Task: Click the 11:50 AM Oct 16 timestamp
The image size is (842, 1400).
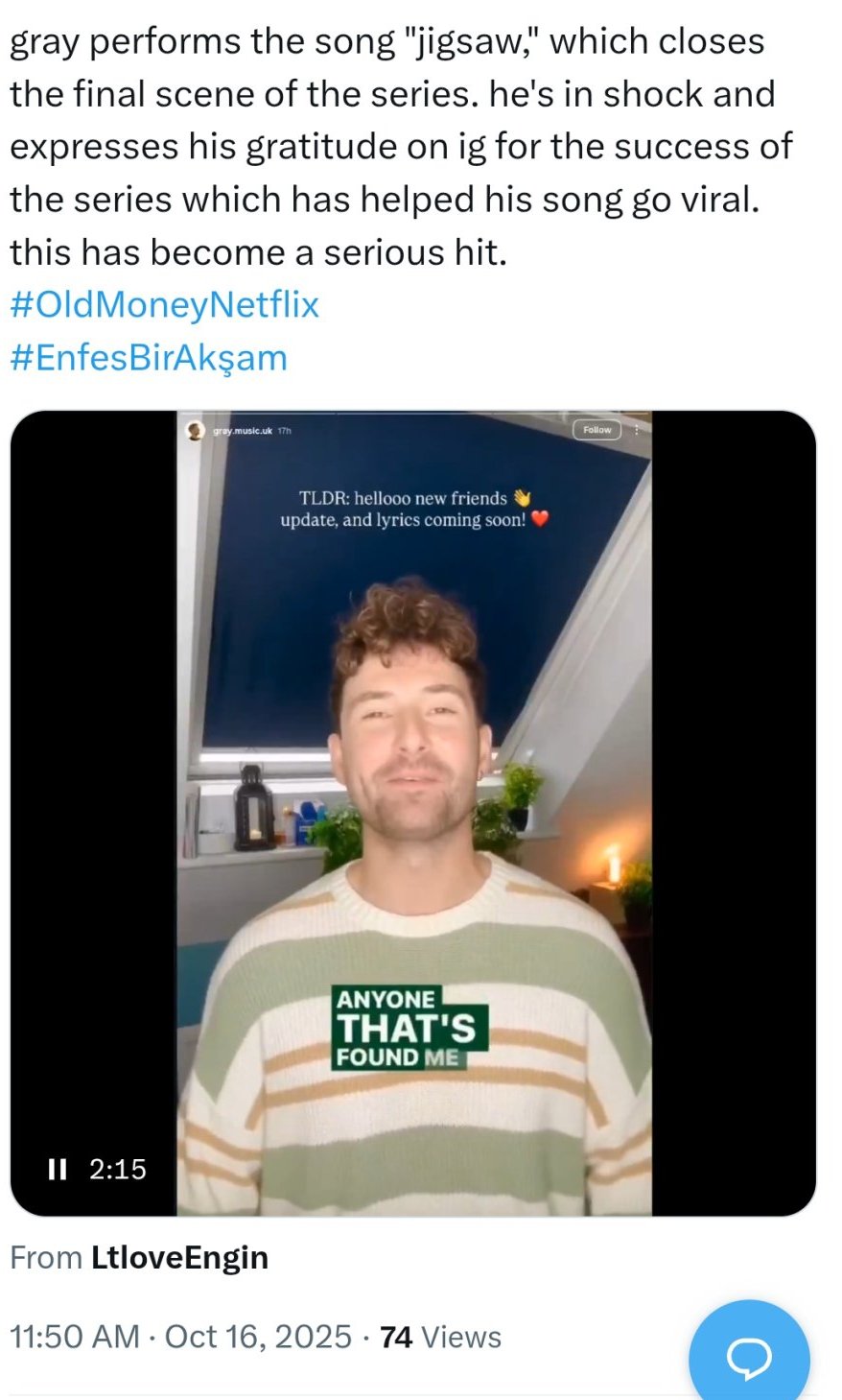Action: 181,1337
